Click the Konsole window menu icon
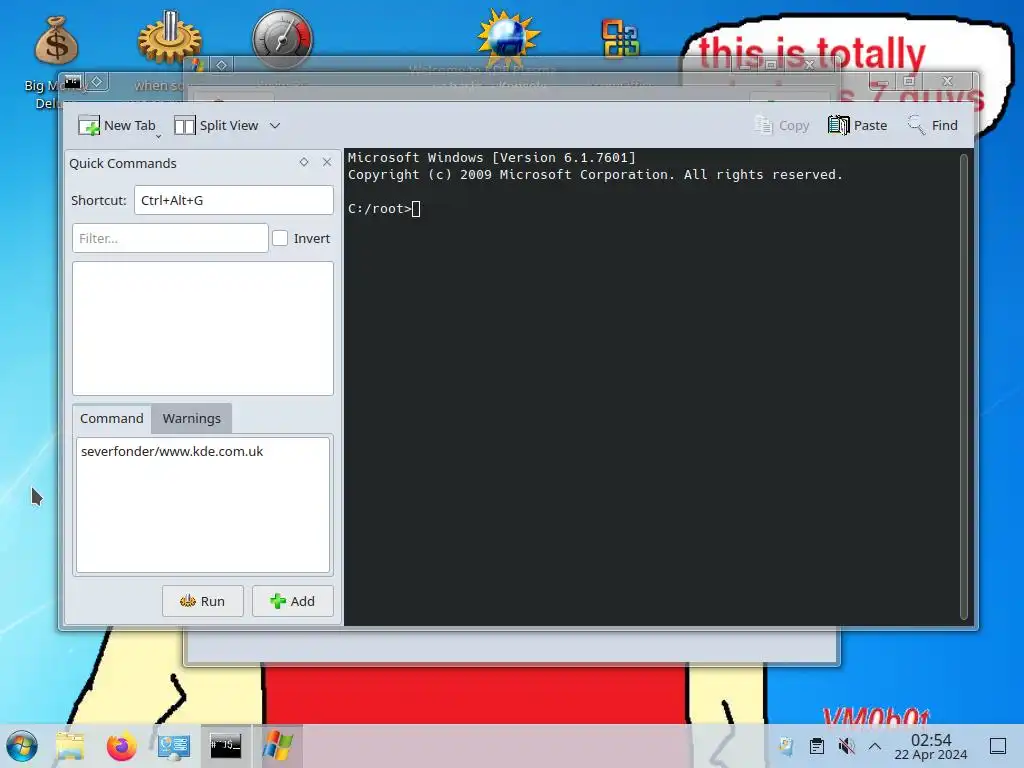The width and height of the screenshot is (1024, 768). (x=72, y=82)
